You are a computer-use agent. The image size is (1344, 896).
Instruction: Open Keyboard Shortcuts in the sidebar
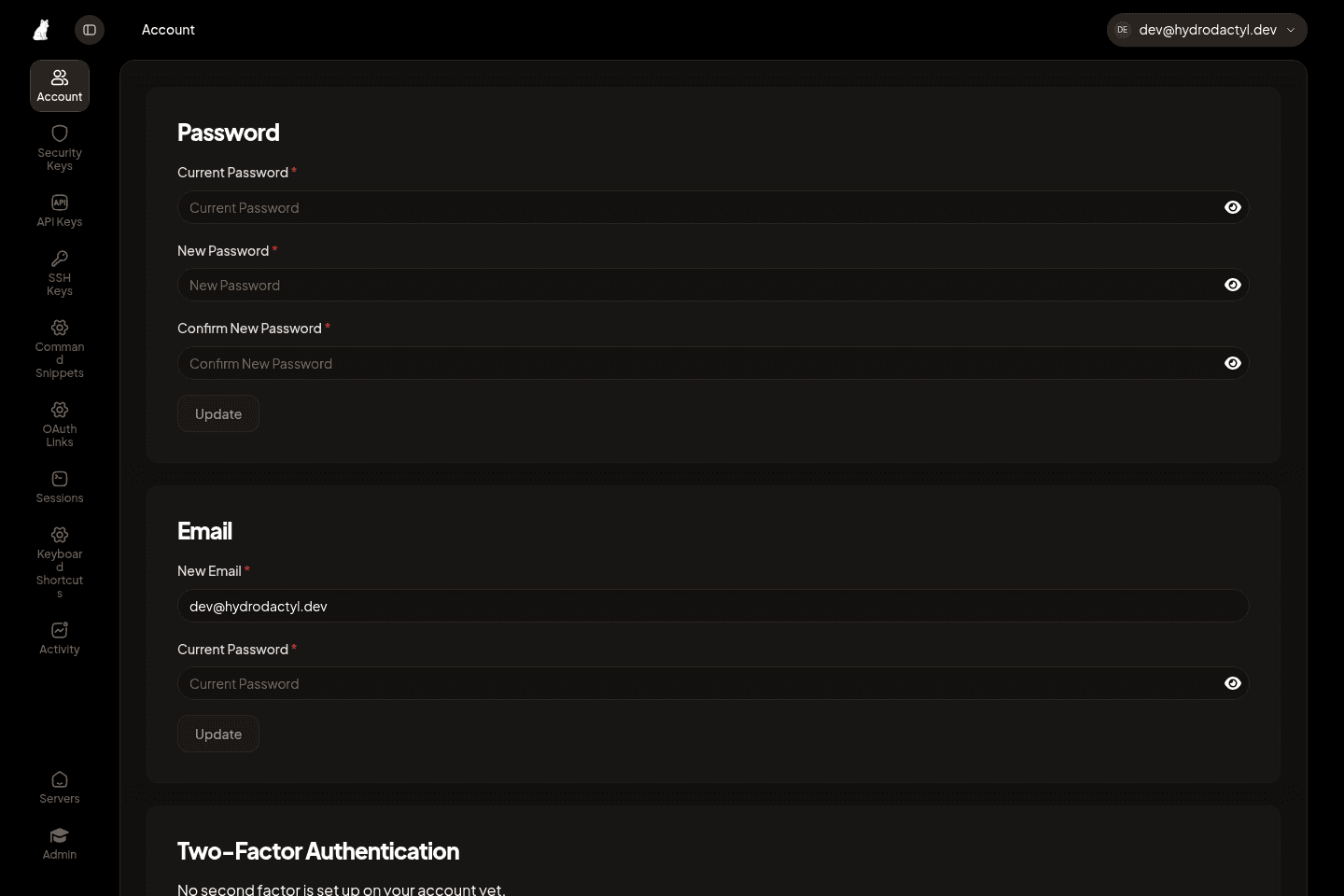[60, 563]
